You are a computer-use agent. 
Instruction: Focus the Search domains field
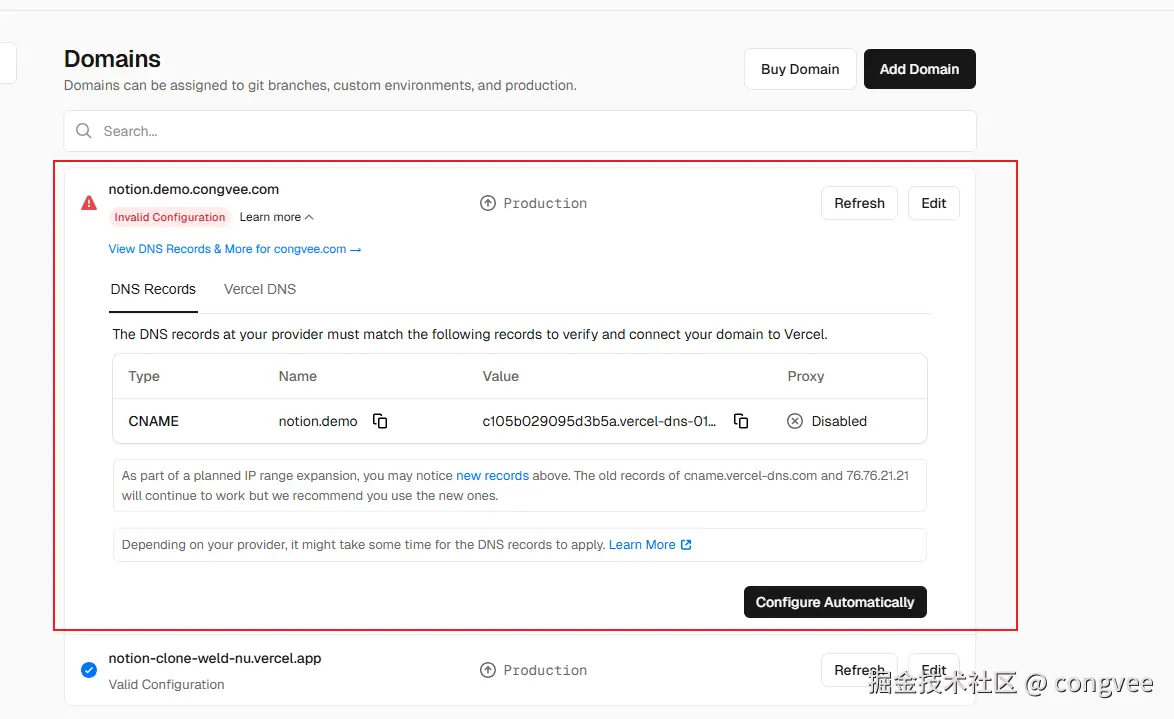click(520, 131)
